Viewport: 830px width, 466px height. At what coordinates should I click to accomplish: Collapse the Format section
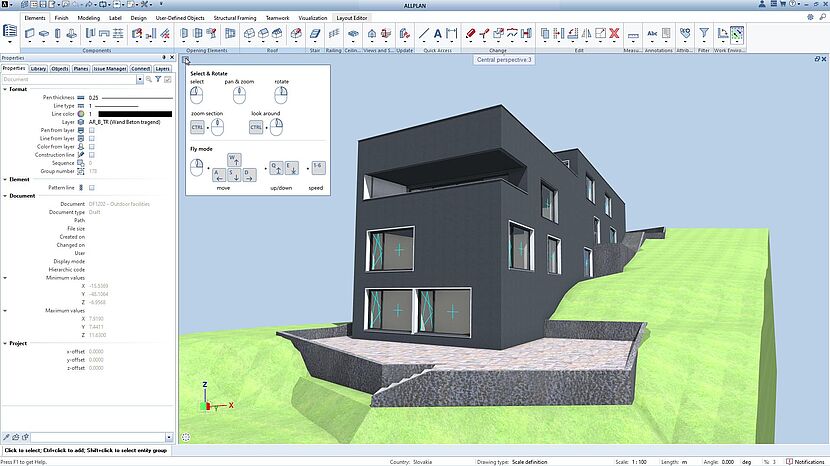point(4,89)
